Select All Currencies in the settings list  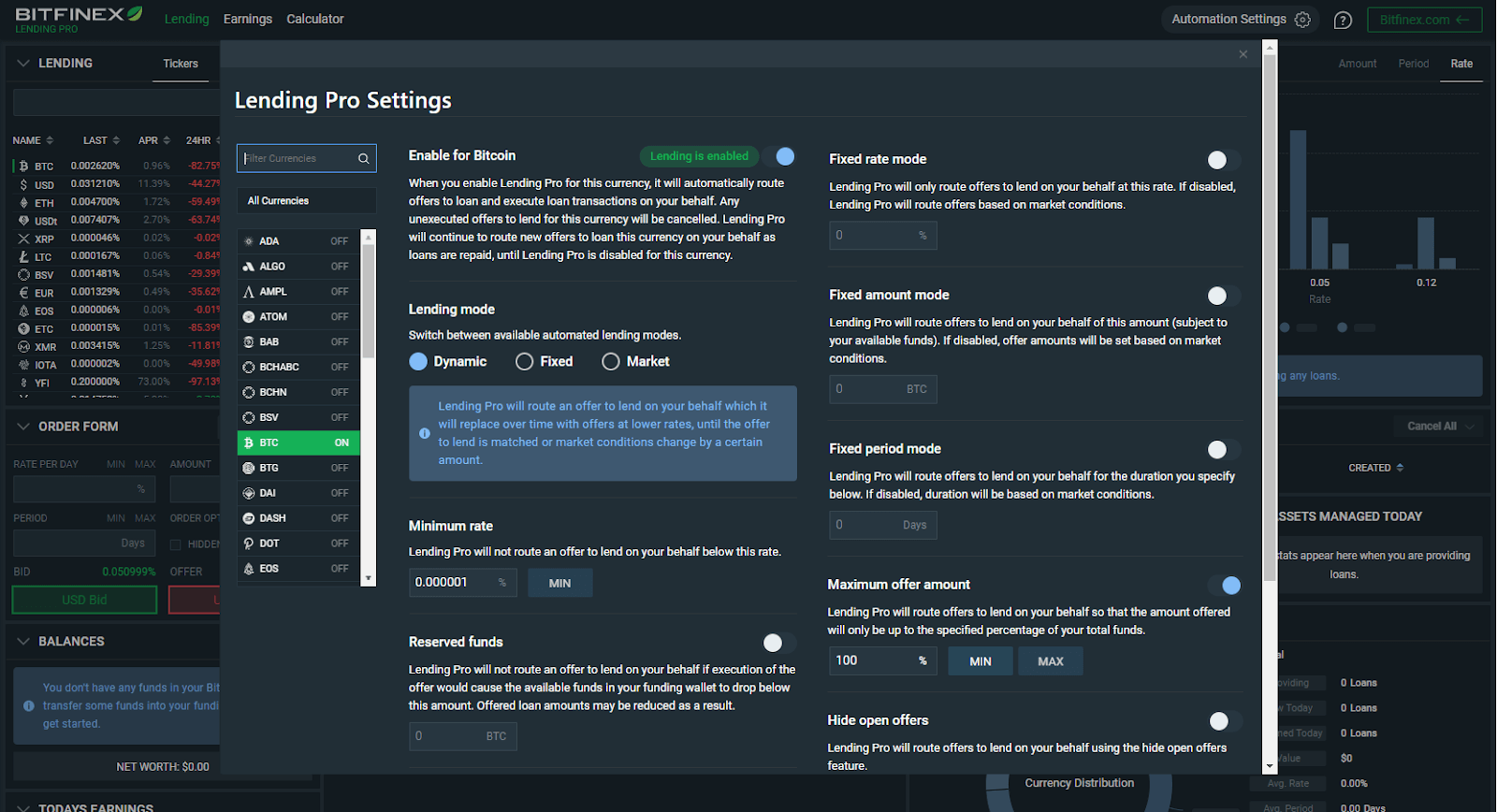tap(307, 201)
